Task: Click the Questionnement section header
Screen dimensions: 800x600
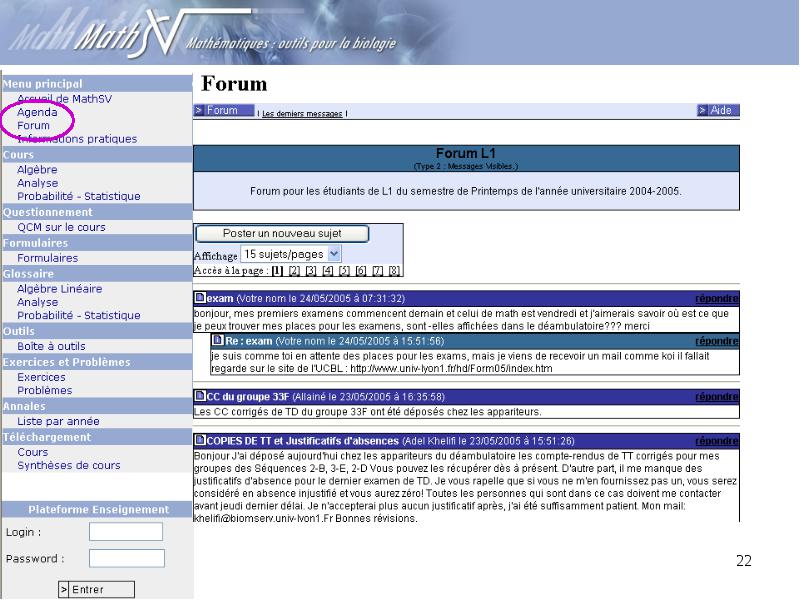Action: [47, 212]
